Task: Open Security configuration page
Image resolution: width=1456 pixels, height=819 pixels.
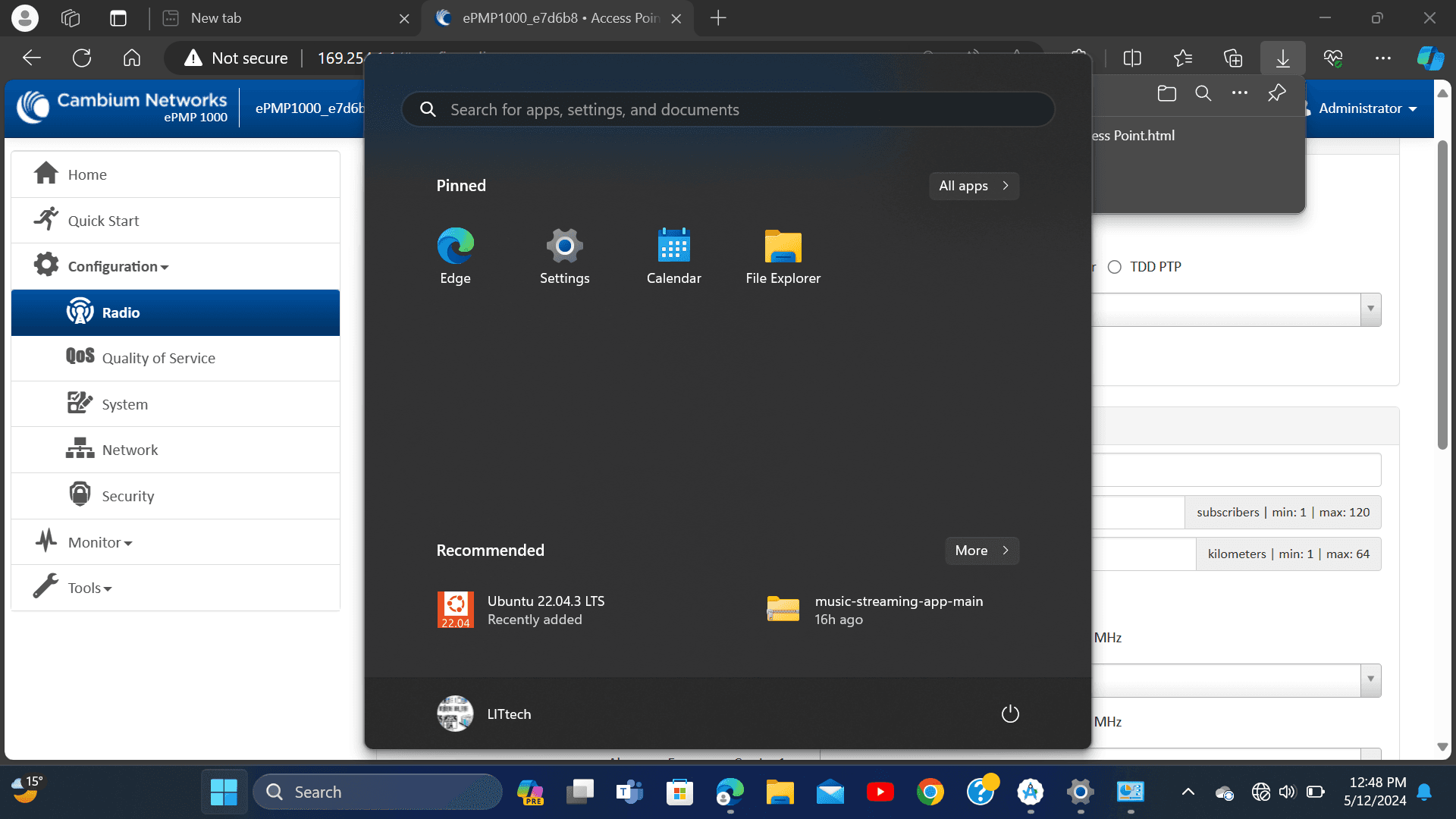Action: click(x=175, y=496)
